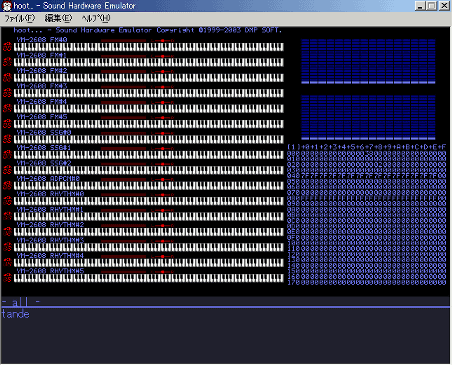Click the red icon beside YM-2608 RHYTHM#3

pyautogui.click(x=7, y=247)
